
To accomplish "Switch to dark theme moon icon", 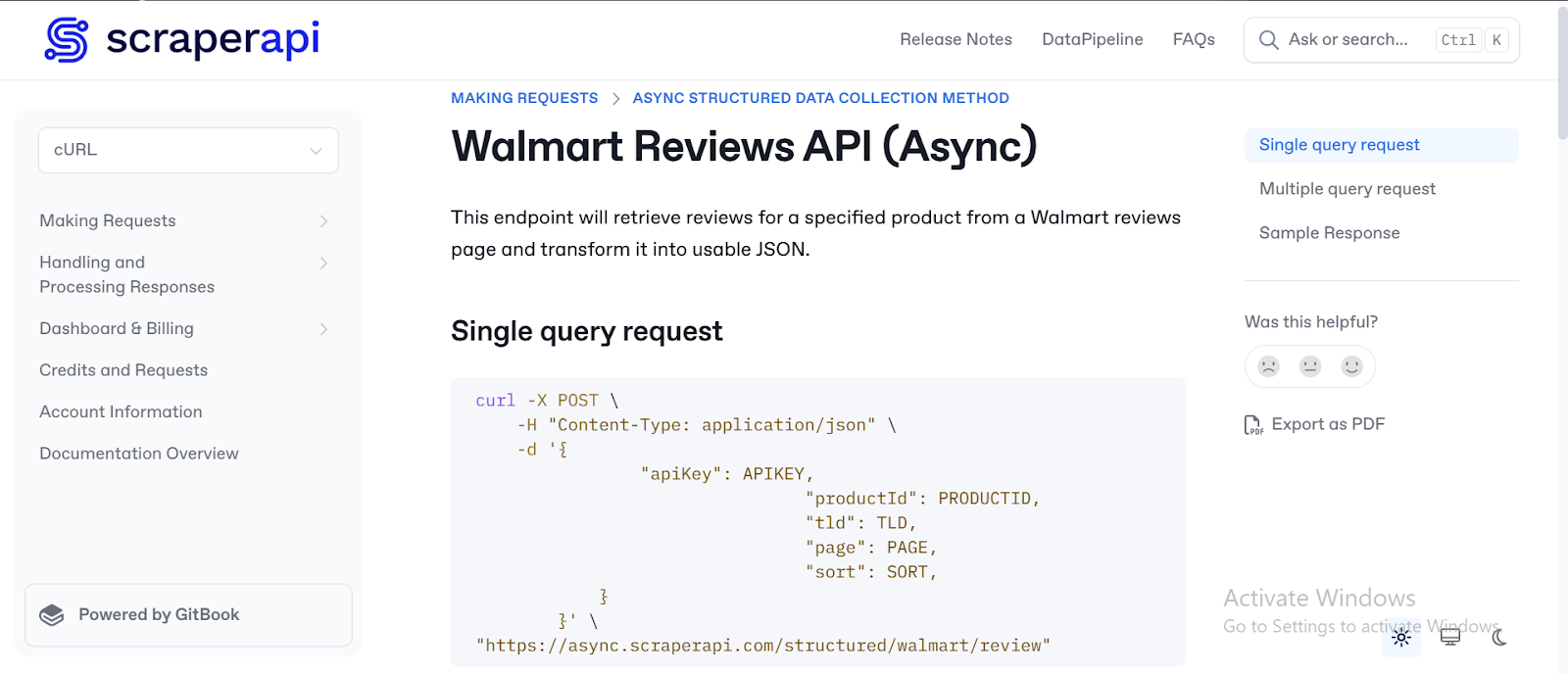I will [x=1499, y=638].
